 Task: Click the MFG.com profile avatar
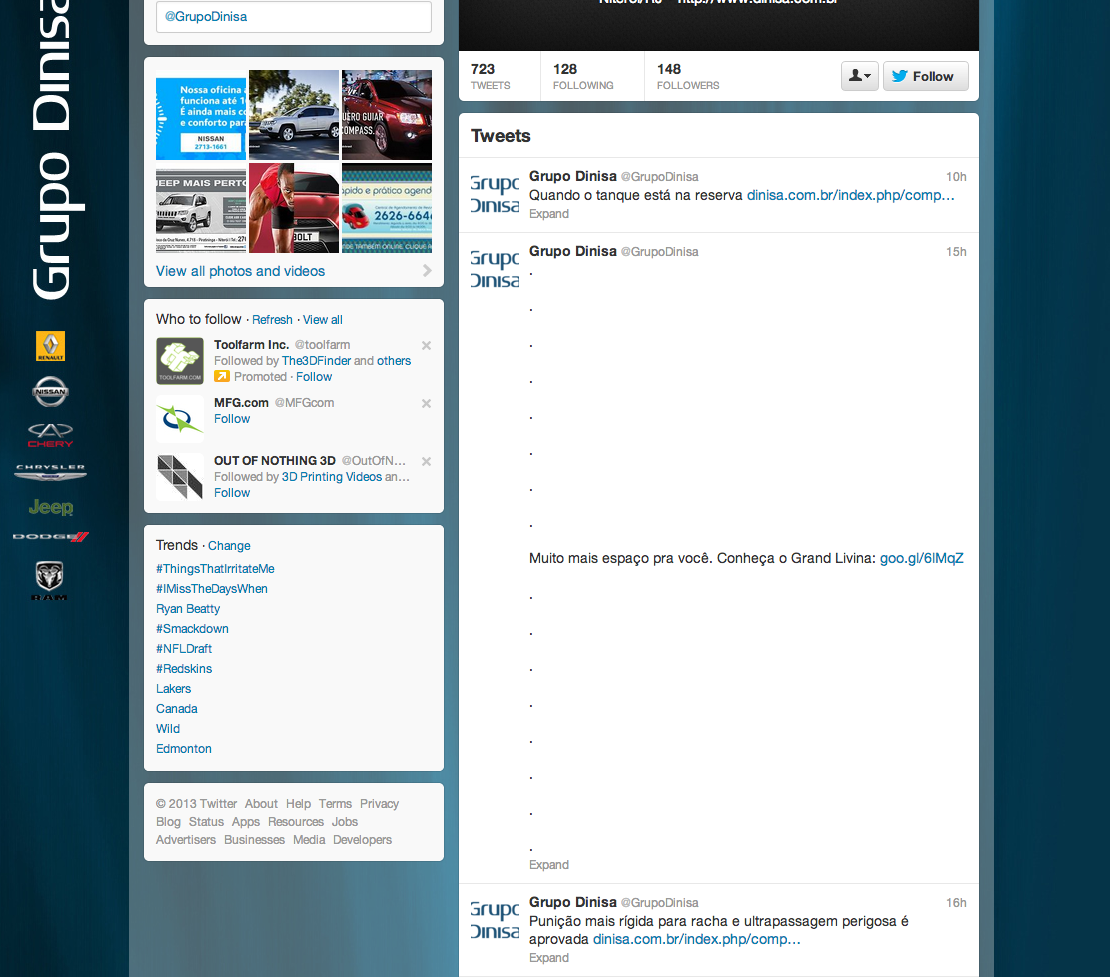coord(180,419)
